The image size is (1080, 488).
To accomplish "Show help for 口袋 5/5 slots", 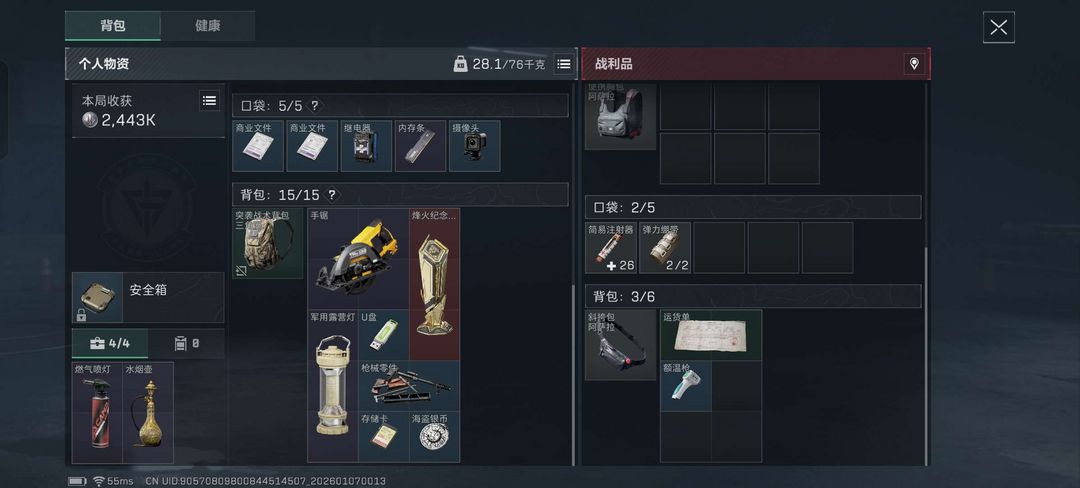I will [x=315, y=106].
